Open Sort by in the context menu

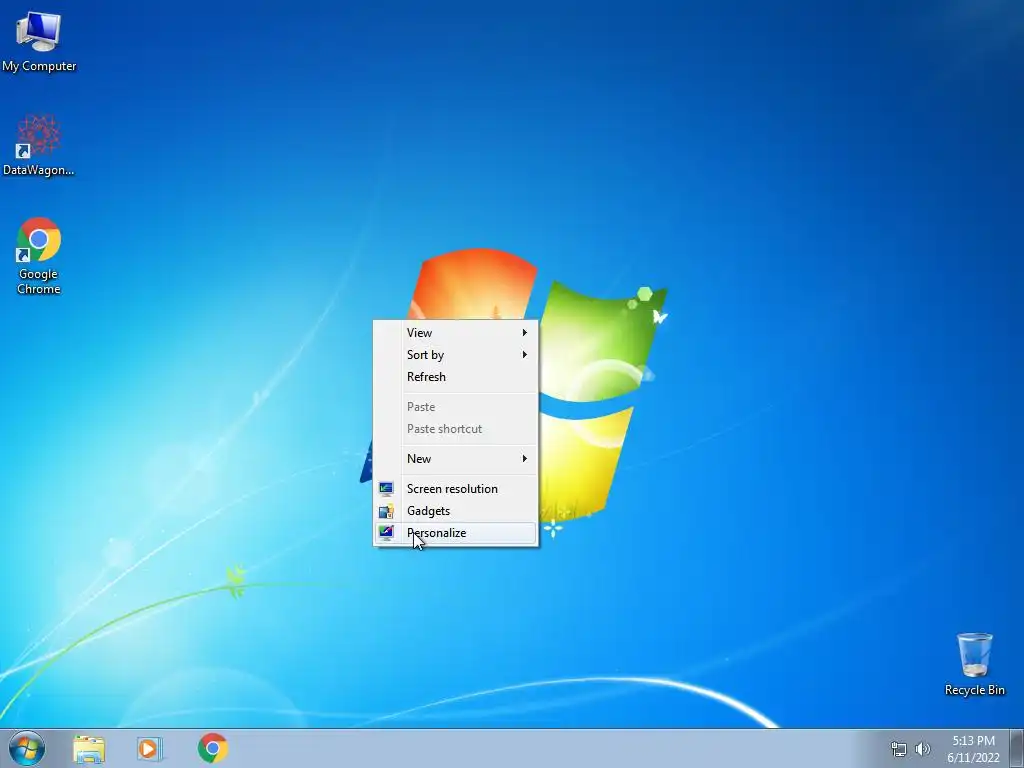[x=456, y=355]
